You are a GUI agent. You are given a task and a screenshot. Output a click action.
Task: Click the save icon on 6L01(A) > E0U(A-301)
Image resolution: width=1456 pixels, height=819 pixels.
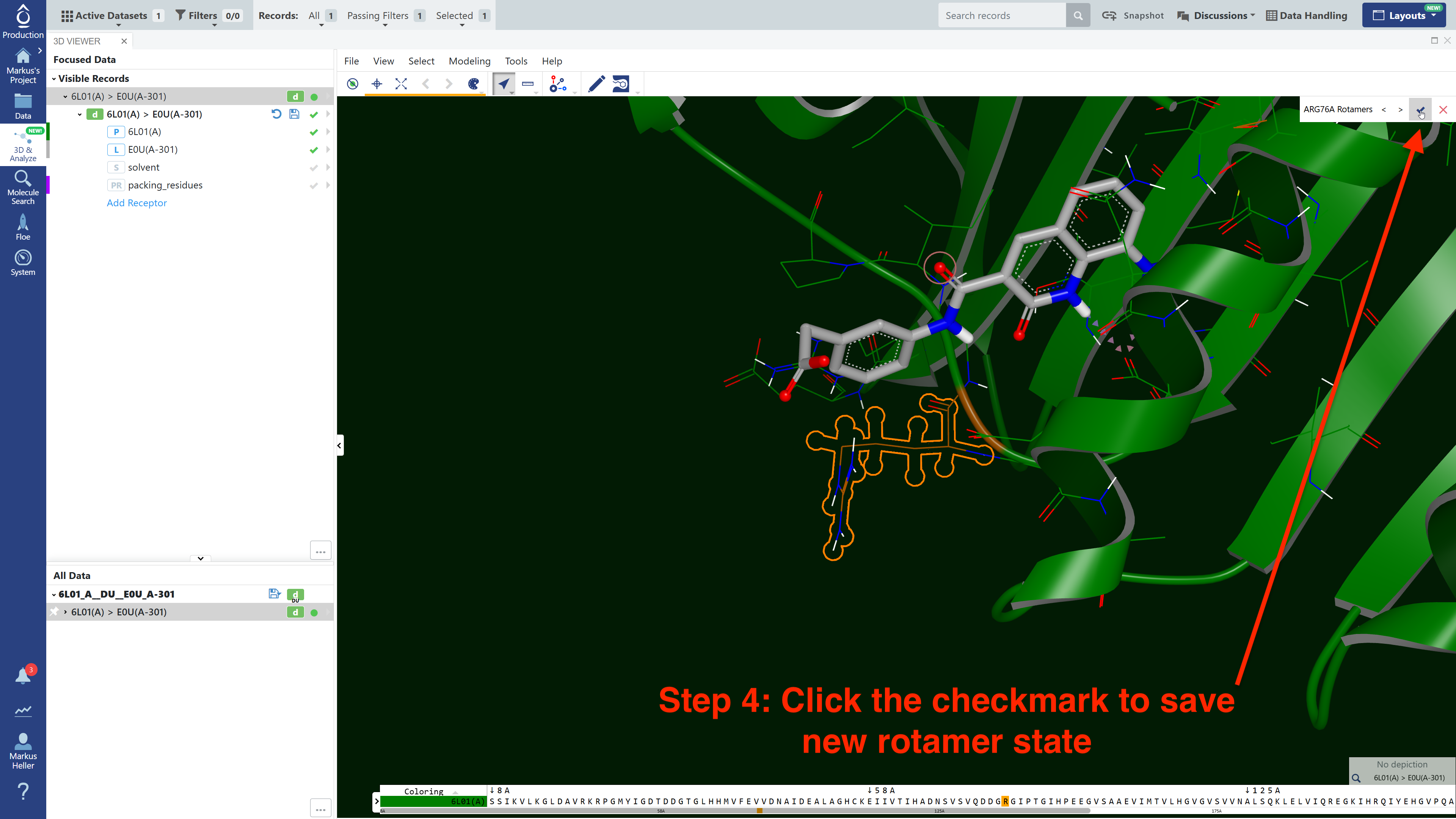click(295, 114)
